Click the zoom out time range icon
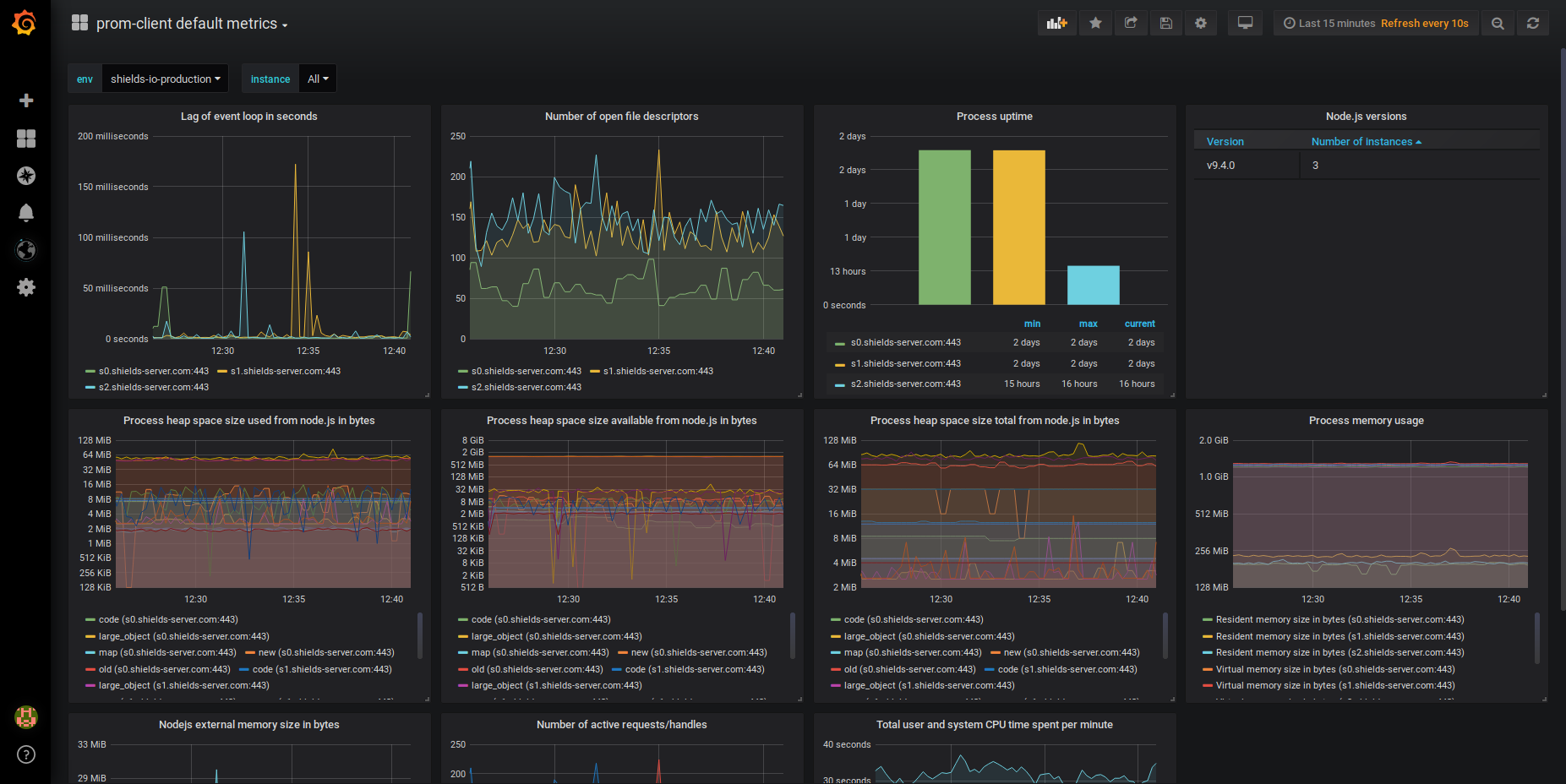The image size is (1566, 784). 1498,23
